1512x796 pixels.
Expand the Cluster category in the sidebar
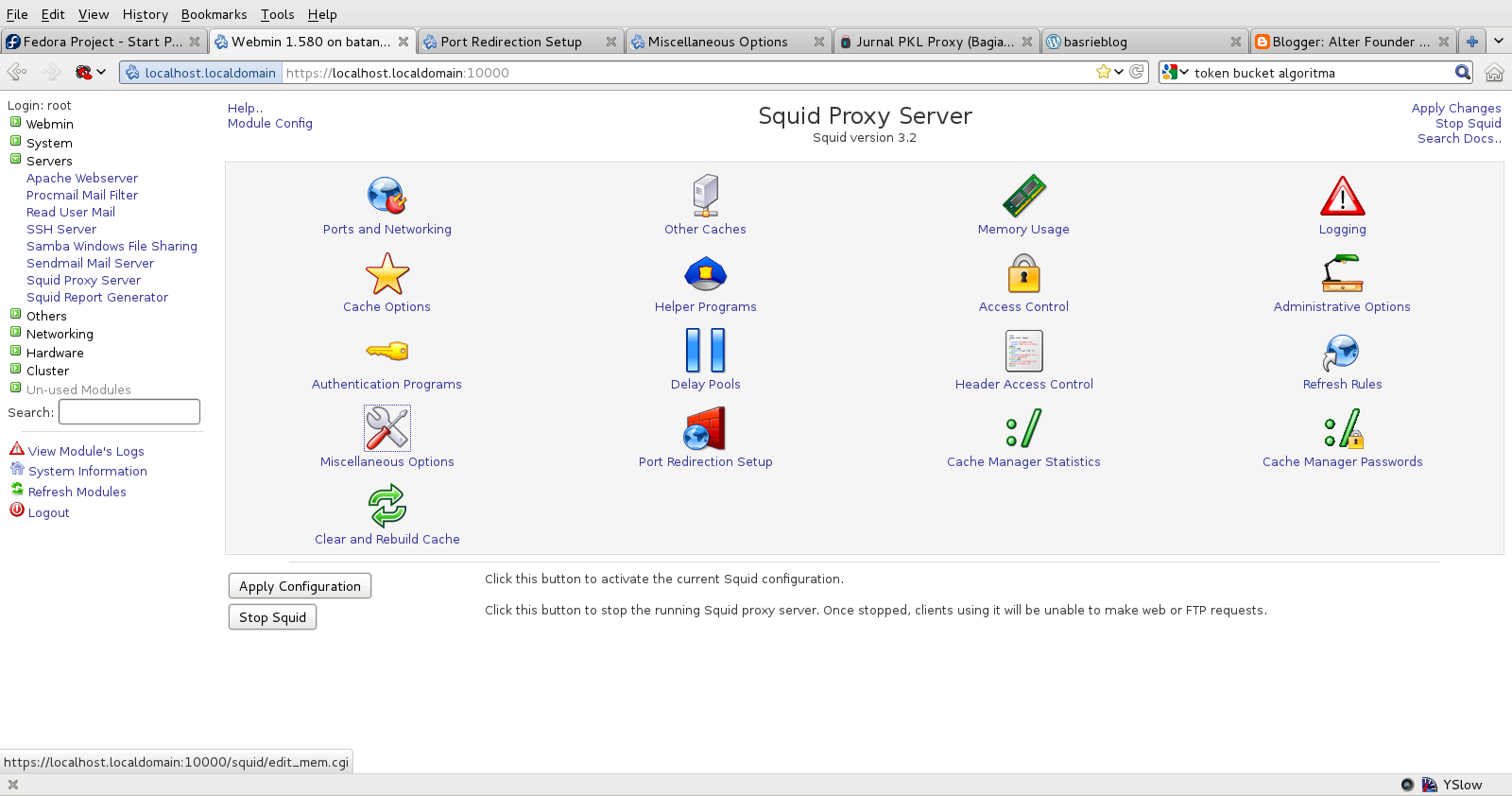(x=16, y=370)
